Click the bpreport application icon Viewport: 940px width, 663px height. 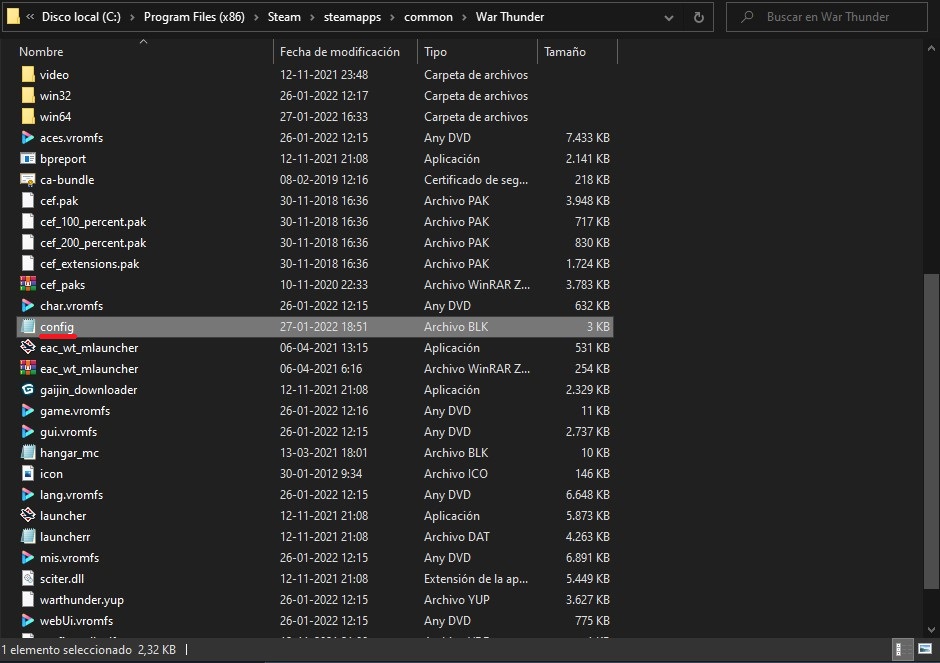point(28,159)
